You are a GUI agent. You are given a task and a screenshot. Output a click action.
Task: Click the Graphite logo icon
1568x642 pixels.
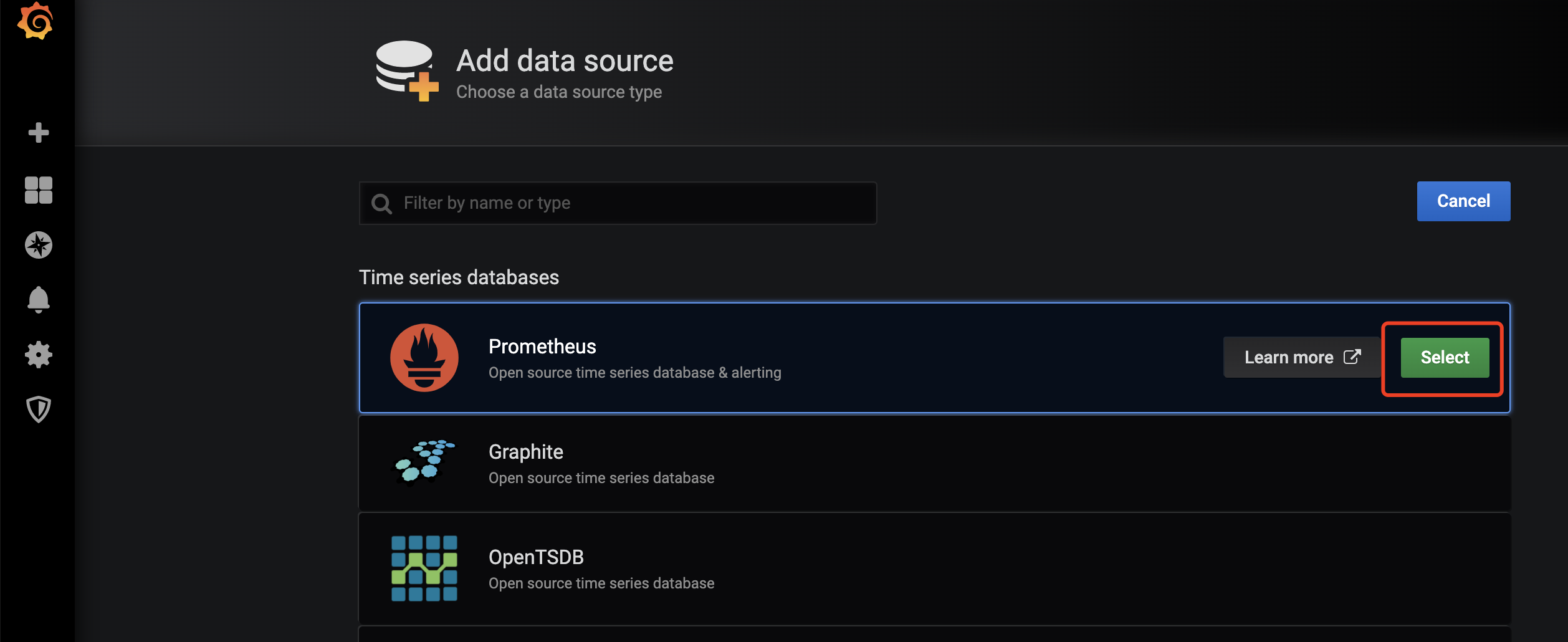(424, 462)
